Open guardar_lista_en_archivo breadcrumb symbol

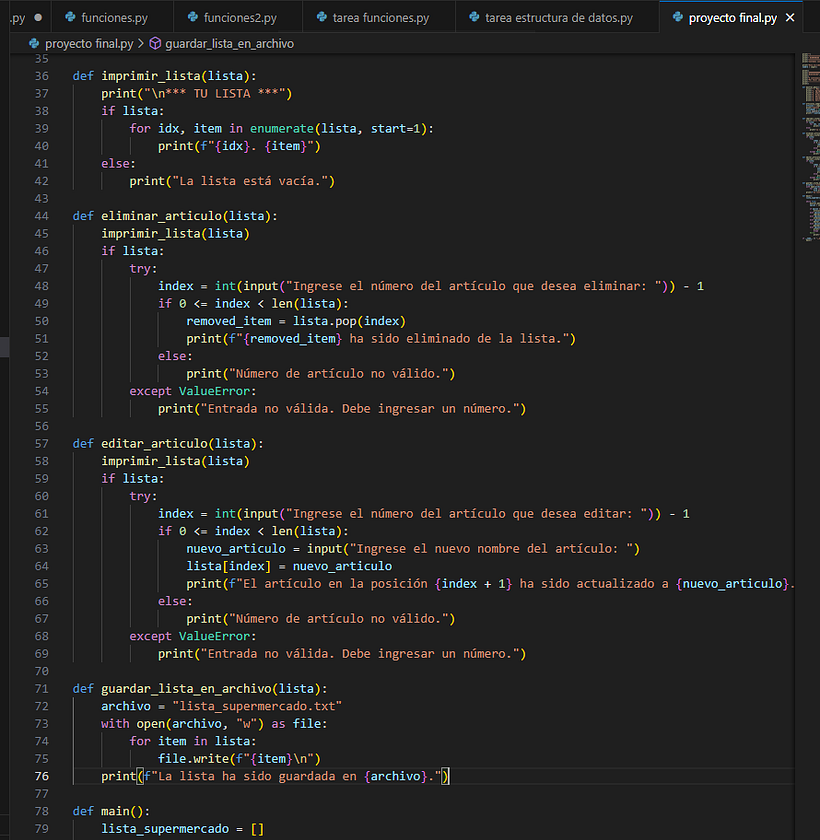tap(229, 43)
